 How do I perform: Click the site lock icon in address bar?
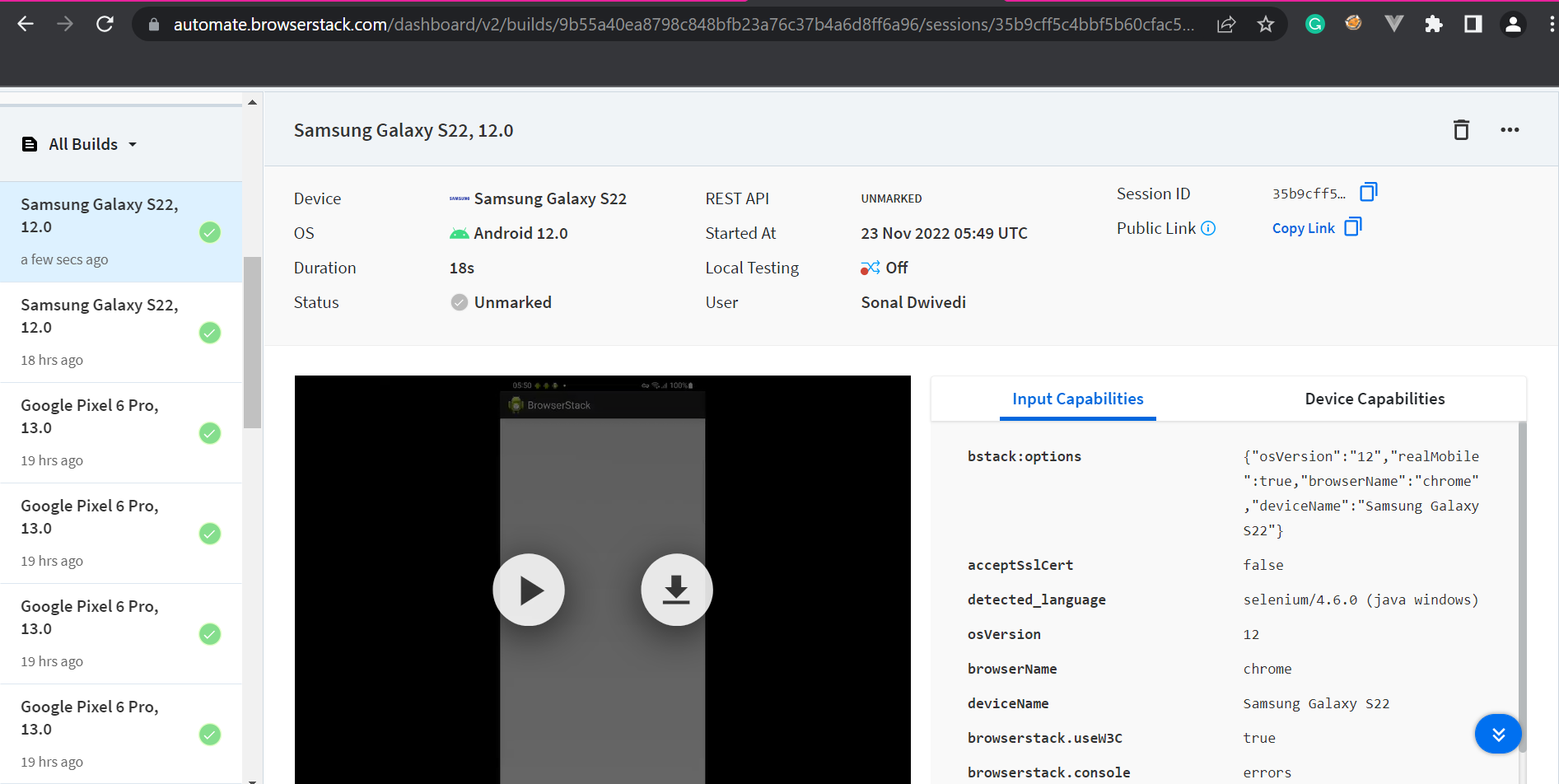pos(153,25)
